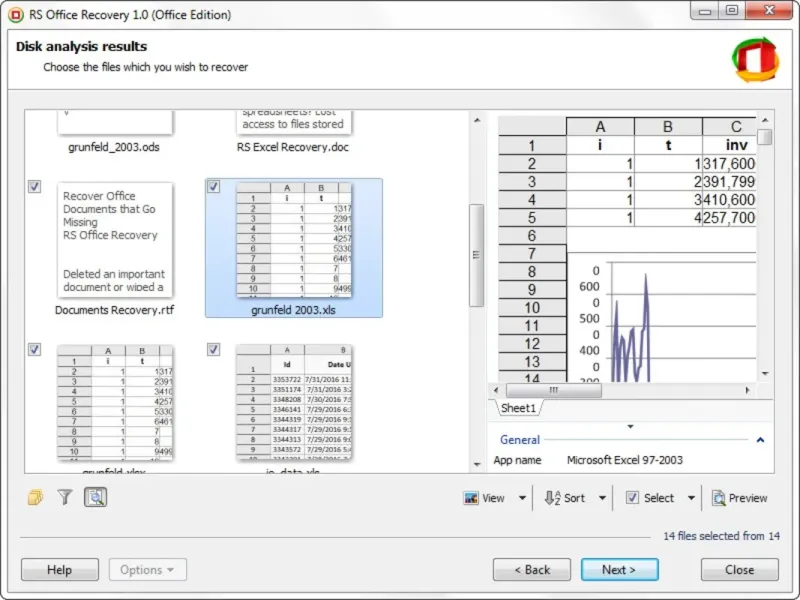Click the Office logo in the header

(x=756, y=60)
